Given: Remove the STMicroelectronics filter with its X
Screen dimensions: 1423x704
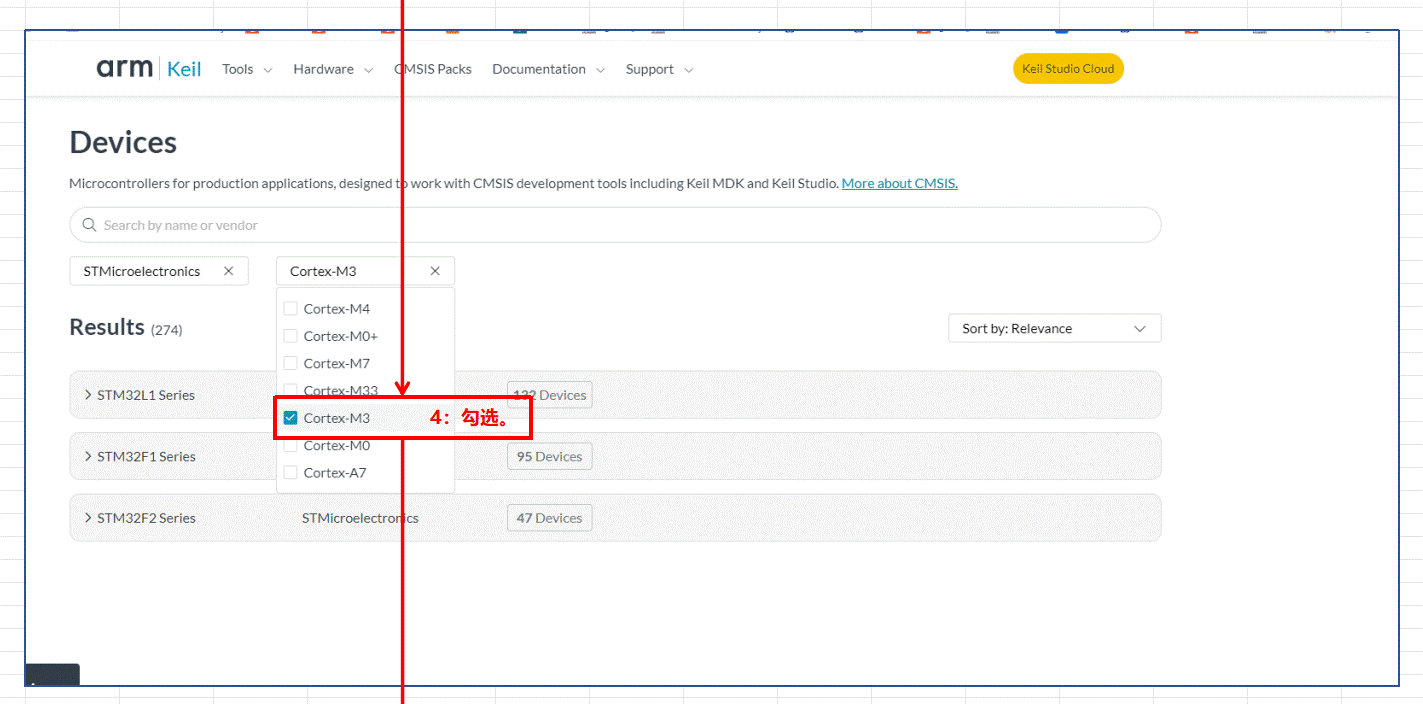Looking at the screenshot, I should [228, 271].
